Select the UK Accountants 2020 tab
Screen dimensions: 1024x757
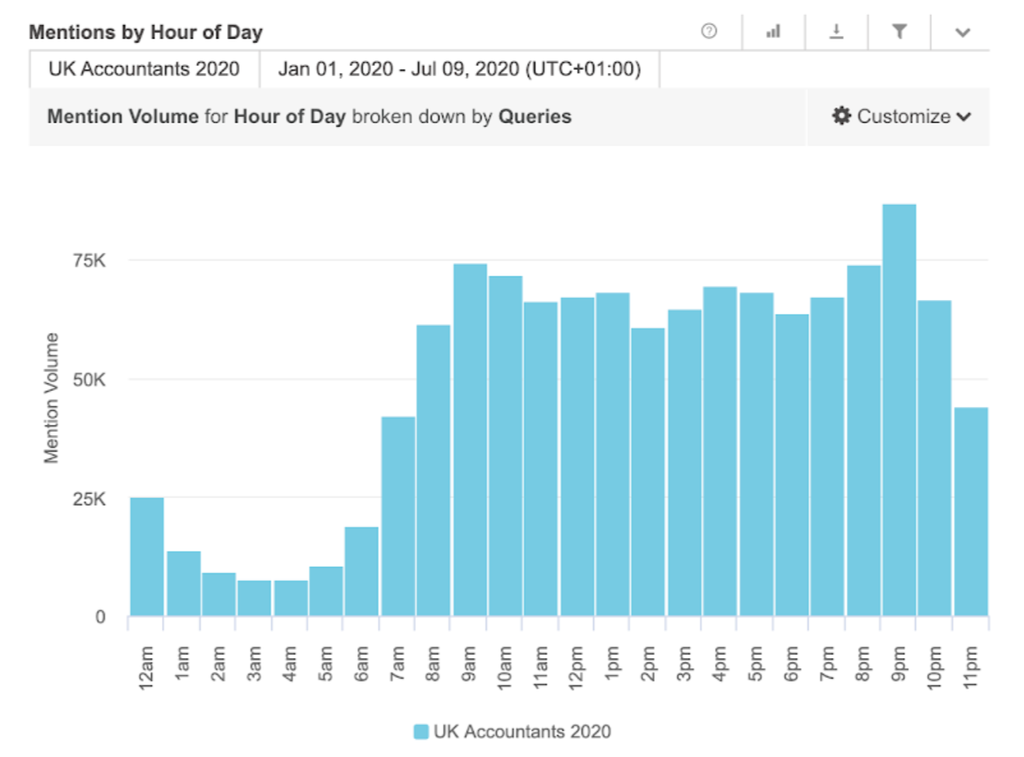pos(145,69)
